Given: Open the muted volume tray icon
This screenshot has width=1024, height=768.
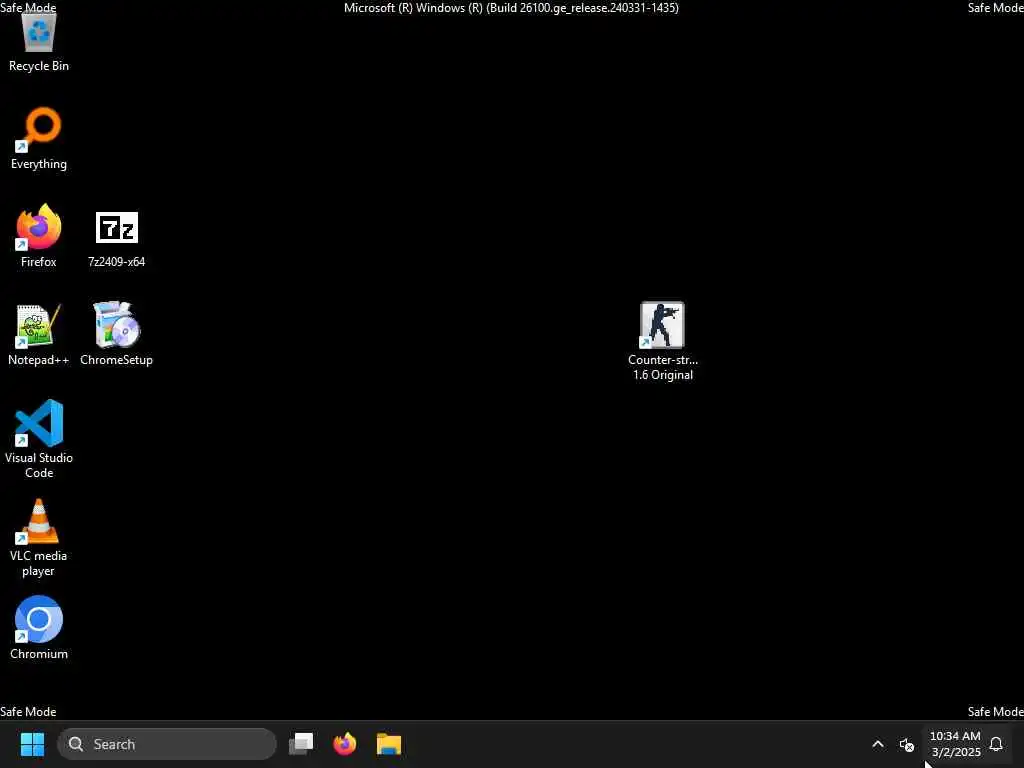Looking at the screenshot, I should pos(906,744).
